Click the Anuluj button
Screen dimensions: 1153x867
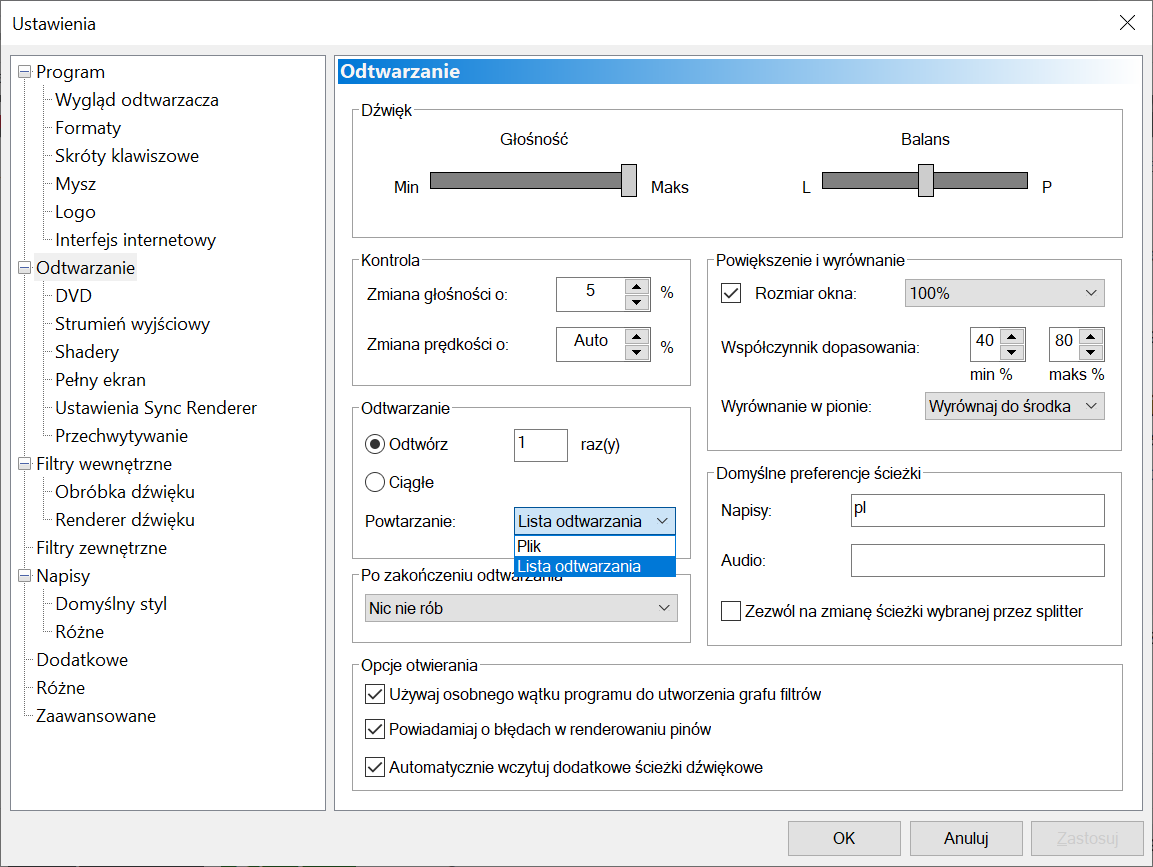point(966,838)
